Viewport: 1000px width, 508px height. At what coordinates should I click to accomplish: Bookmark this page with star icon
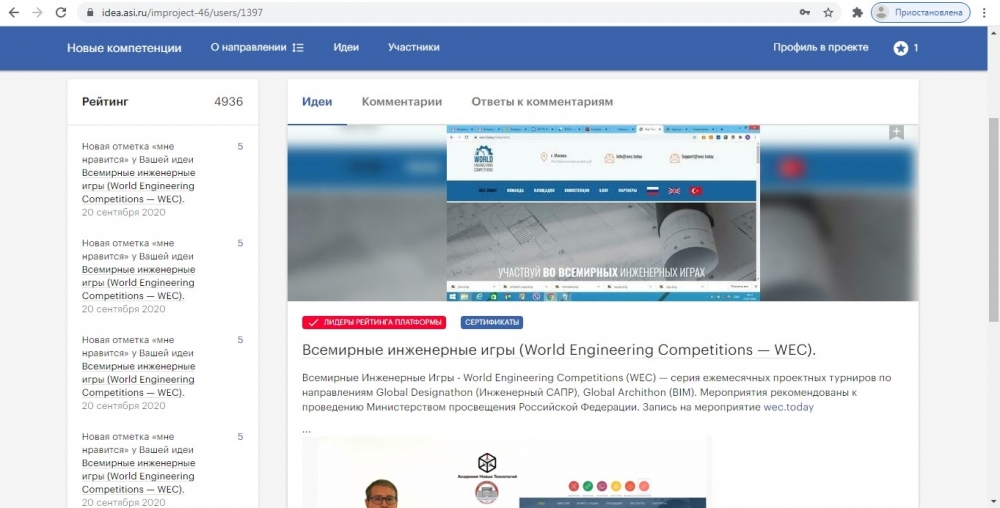828,12
